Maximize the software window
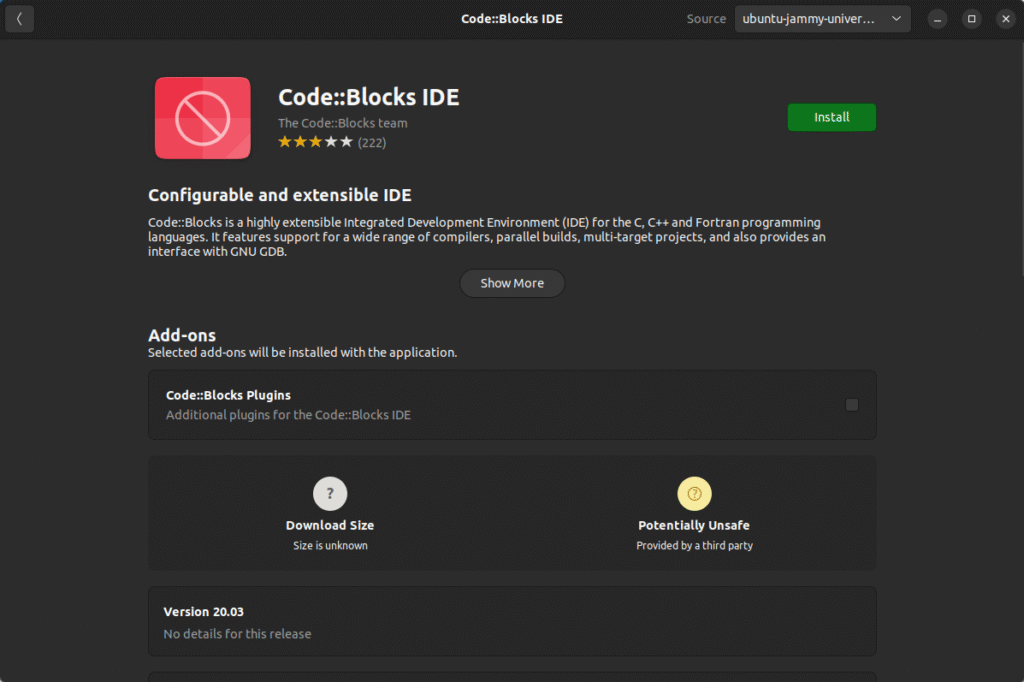The height and width of the screenshot is (682, 1024). pos(971,19)
